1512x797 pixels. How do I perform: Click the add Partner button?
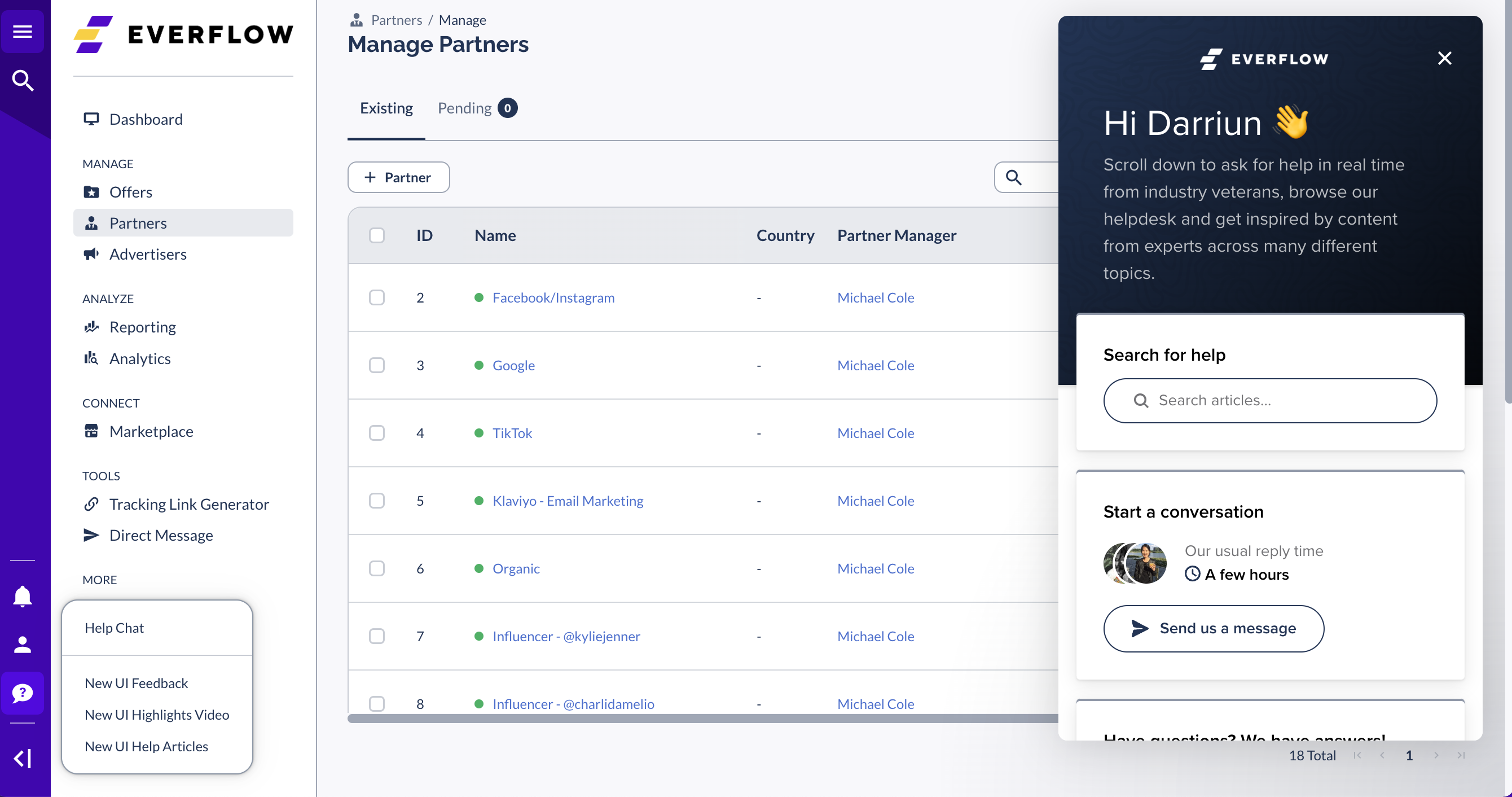[398, 177]
